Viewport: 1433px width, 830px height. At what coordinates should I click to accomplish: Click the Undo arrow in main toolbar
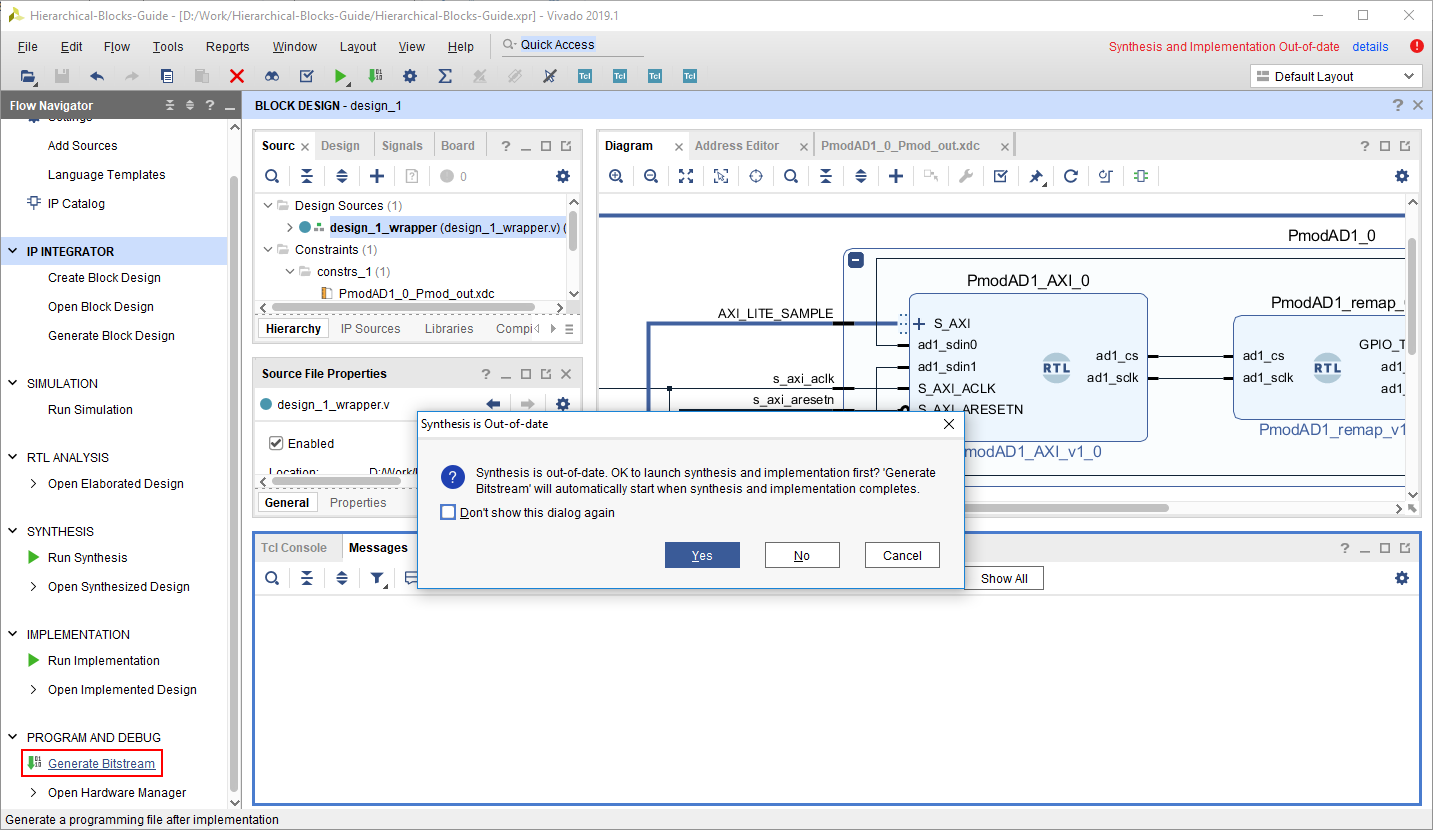click(97, 76)
